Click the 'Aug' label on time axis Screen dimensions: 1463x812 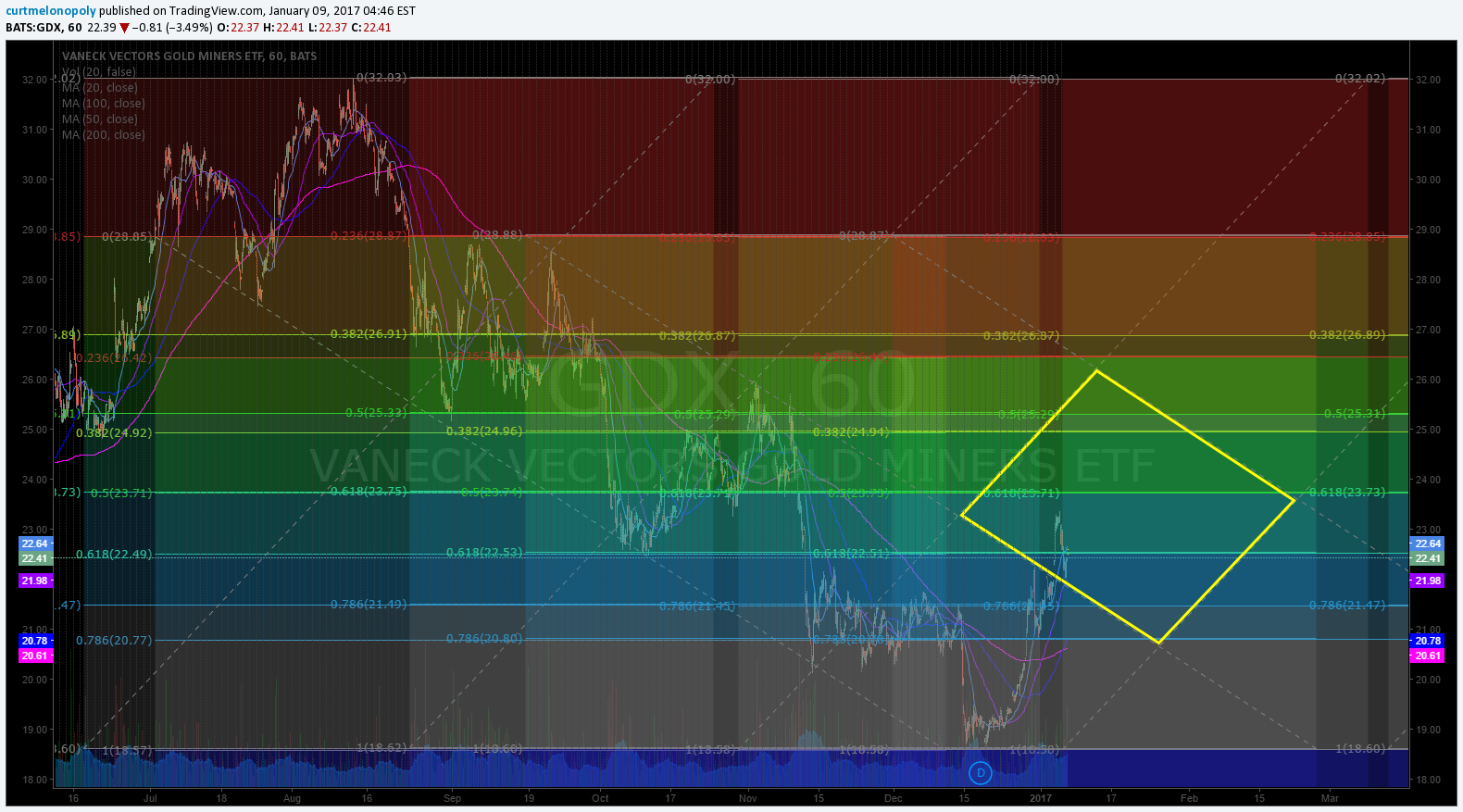(292, 798)
